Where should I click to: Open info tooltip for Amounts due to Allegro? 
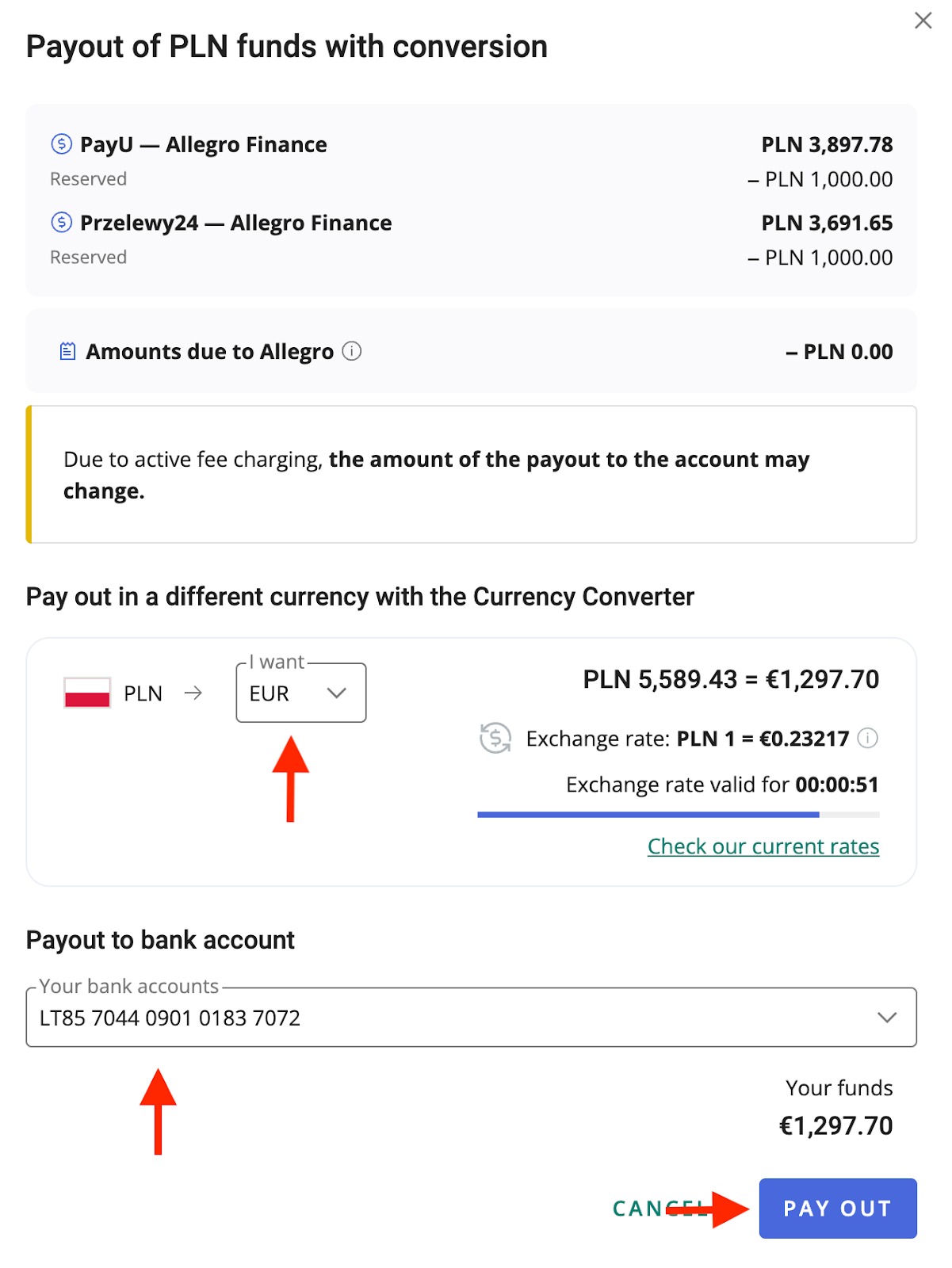(352, 351)
